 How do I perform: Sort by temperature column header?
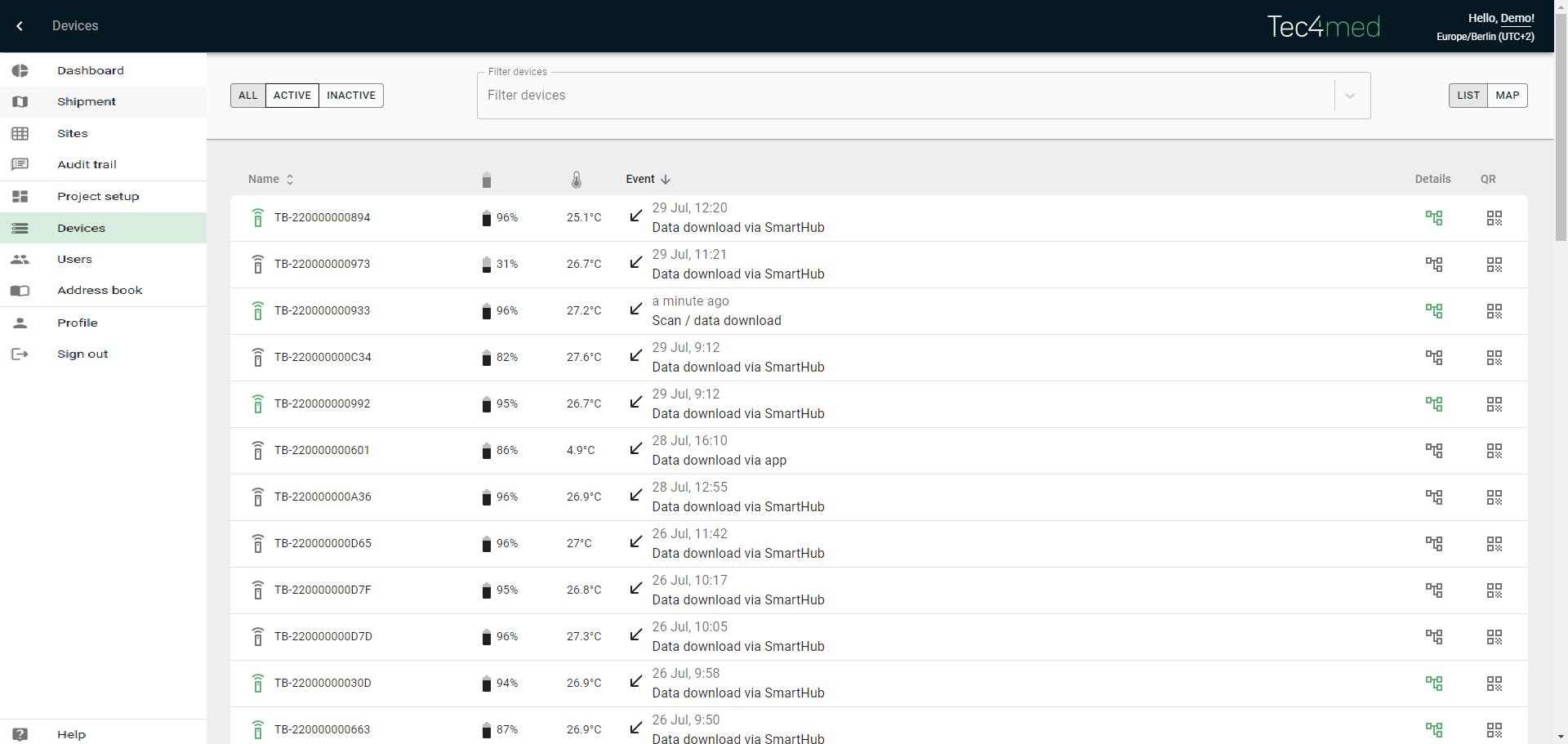tap(577, 180)
